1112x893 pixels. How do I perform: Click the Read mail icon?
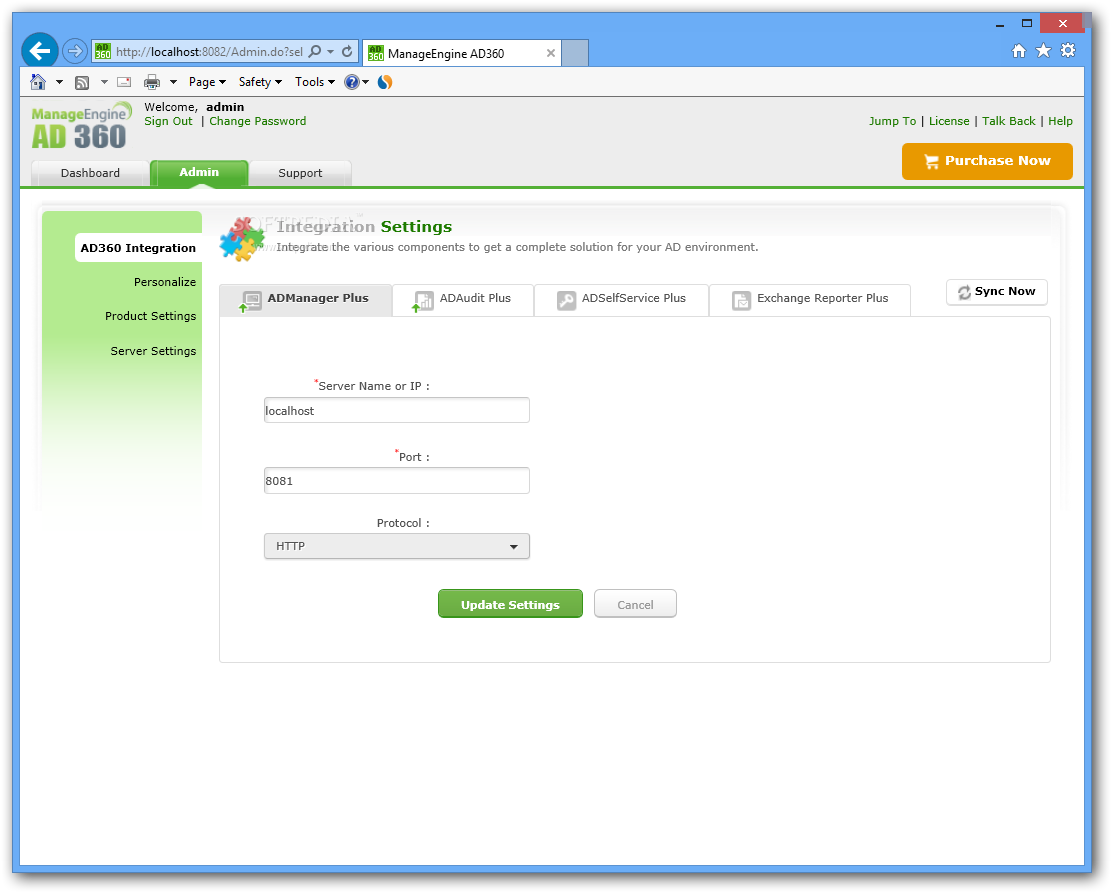[124, 82]
